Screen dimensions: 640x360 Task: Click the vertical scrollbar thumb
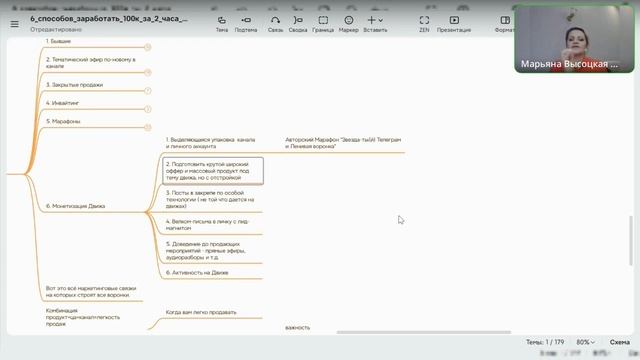click(x=631, y=241)
